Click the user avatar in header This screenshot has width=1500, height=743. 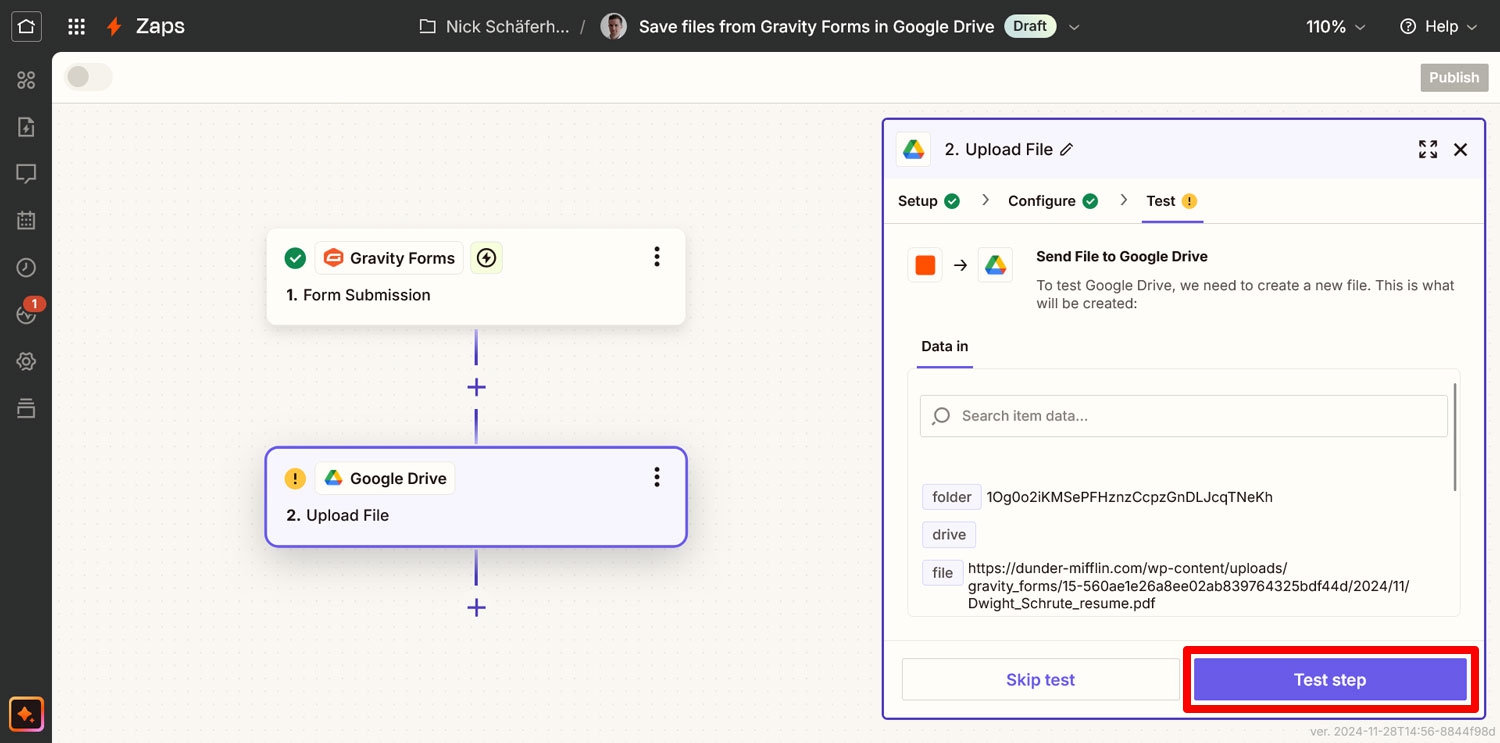[x=613, y=26]
